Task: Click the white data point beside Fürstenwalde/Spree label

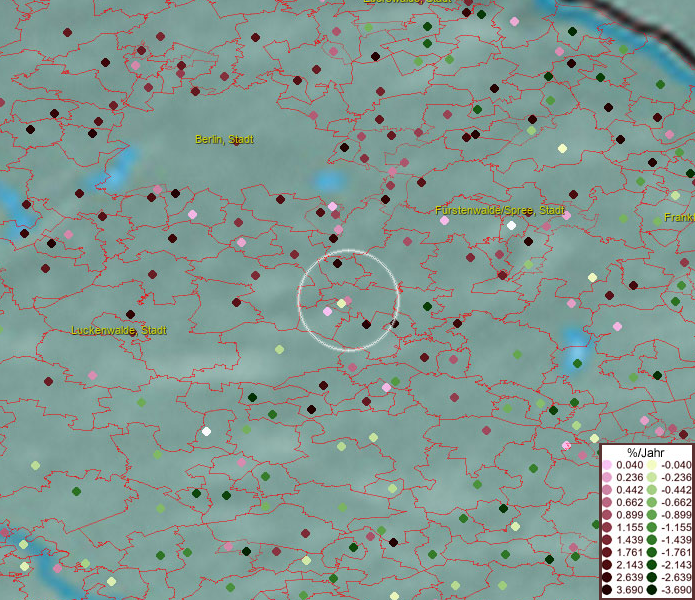Action: [x=511, y=226]
